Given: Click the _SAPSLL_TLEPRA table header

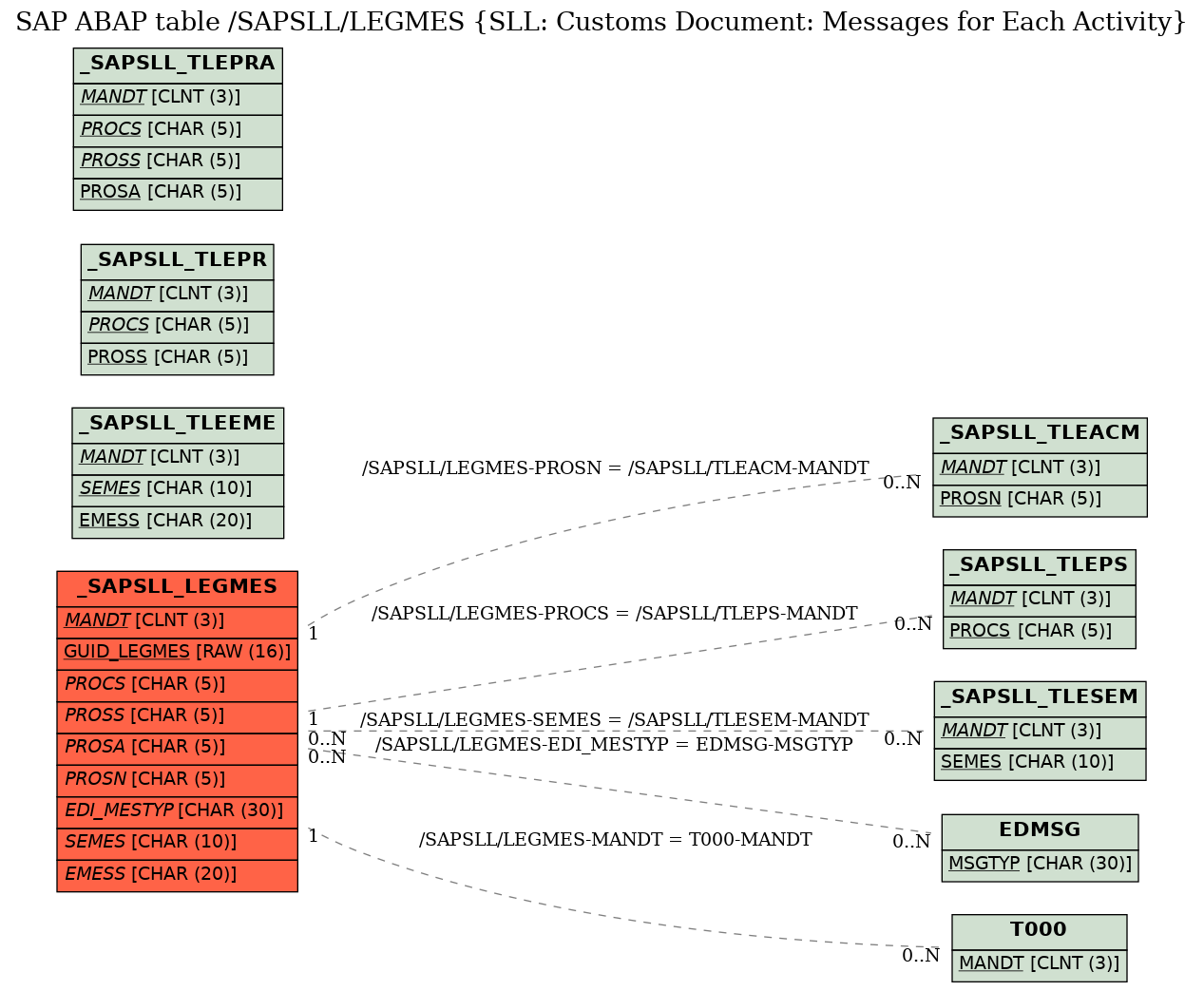Looking at the screenshot, I should click(x=178, y=66).
